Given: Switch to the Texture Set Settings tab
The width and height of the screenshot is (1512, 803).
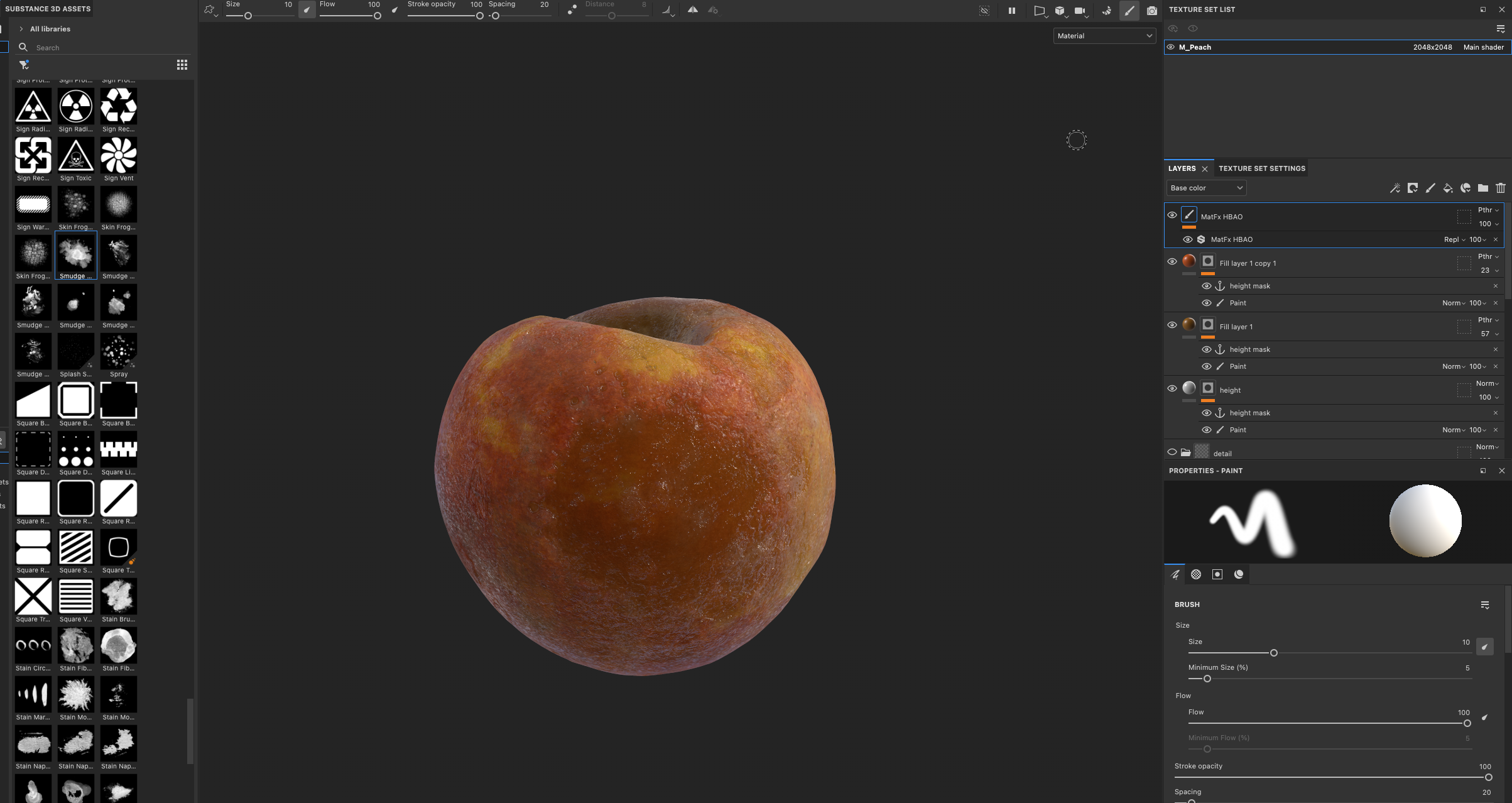Looking at the screenshot, I should click(x=1261, y=168).
